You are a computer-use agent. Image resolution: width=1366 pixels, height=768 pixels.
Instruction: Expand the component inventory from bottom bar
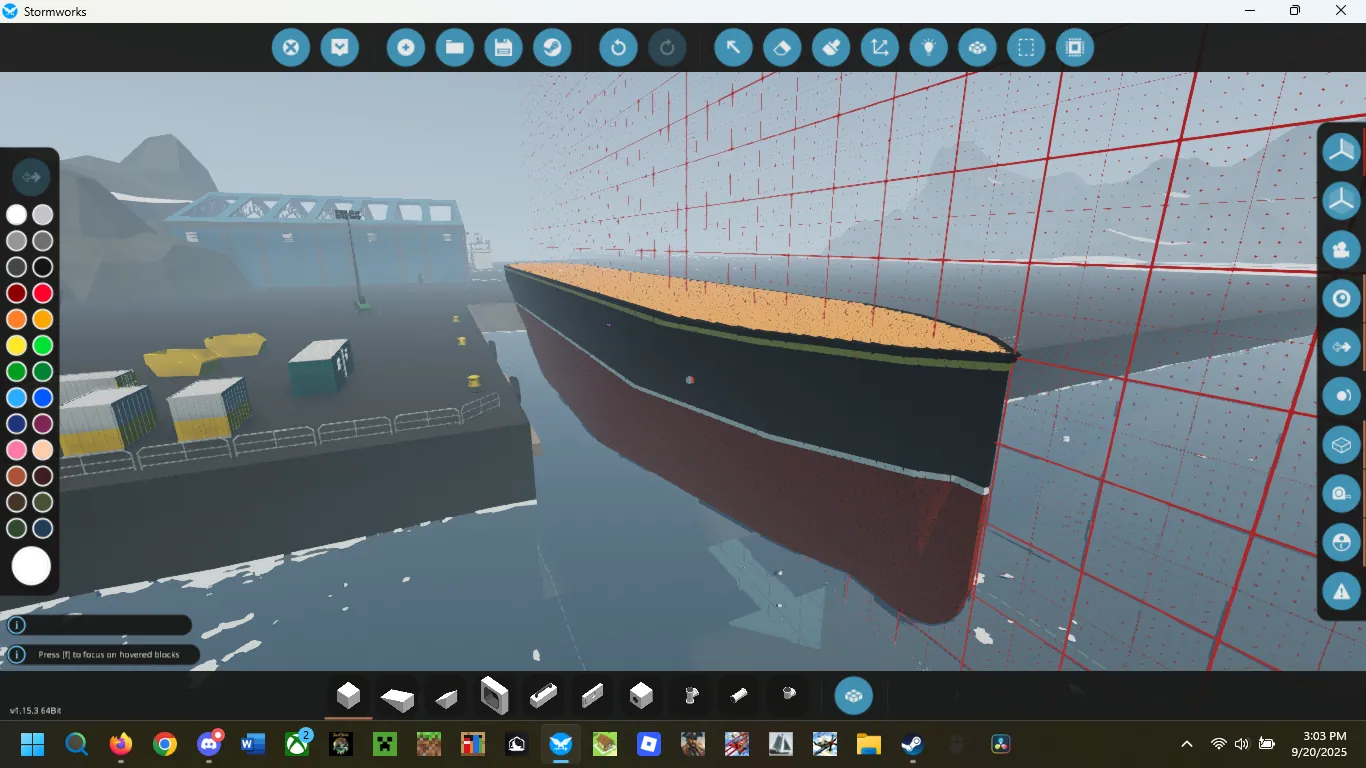pos(853,696)
